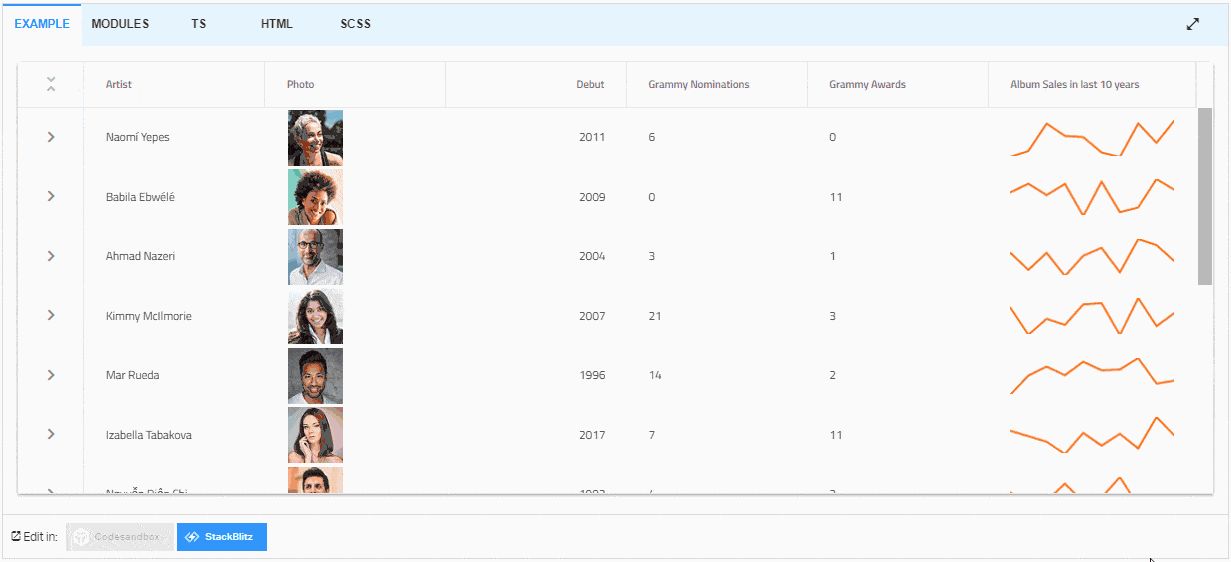The image size is (1231, 562).
Task: Select Naomí Yepes photo thumbnail
Action: pos(315,138)
